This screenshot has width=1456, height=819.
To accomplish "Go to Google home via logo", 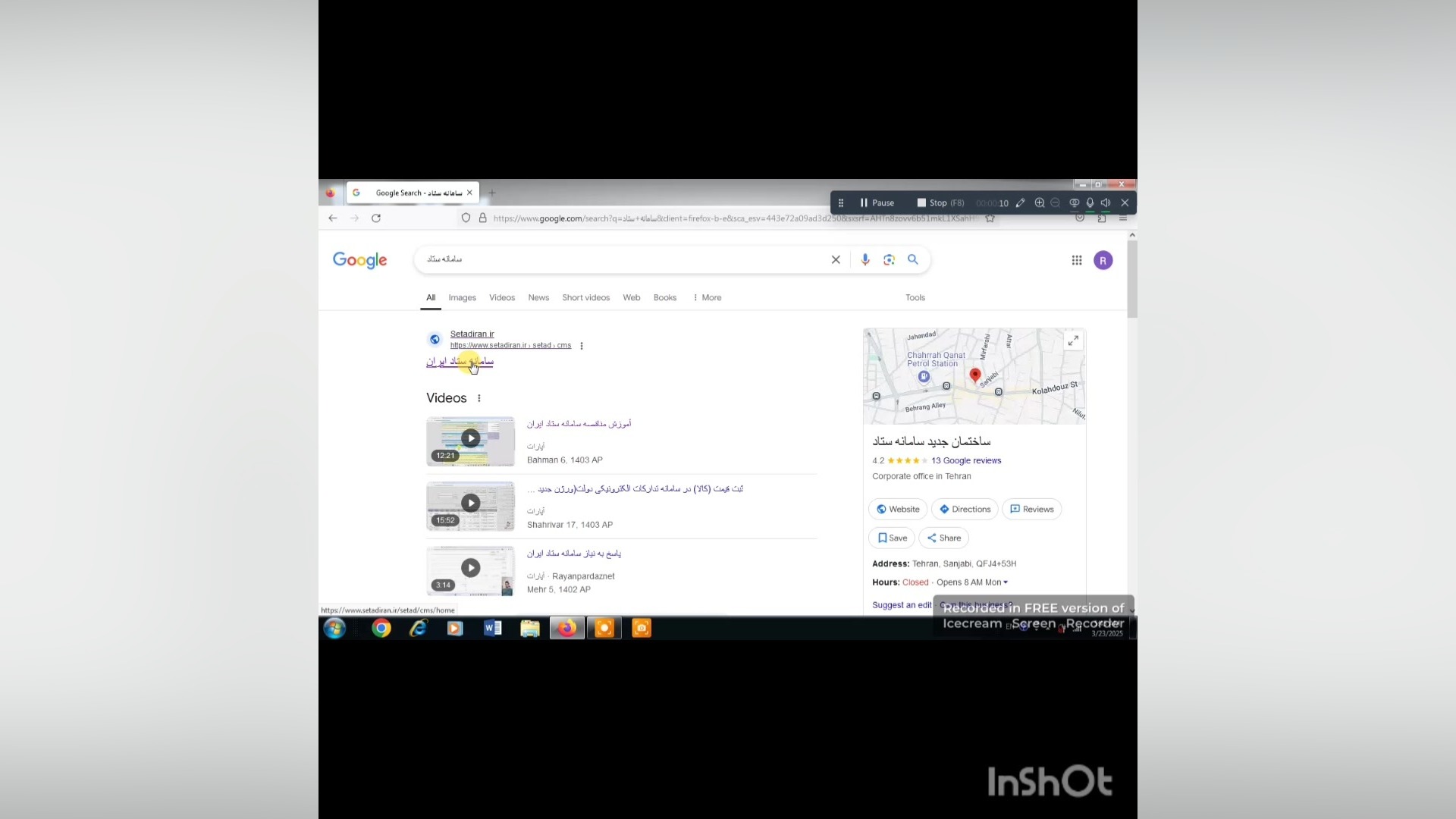I will pyautogui.click(x=360, y=260).
